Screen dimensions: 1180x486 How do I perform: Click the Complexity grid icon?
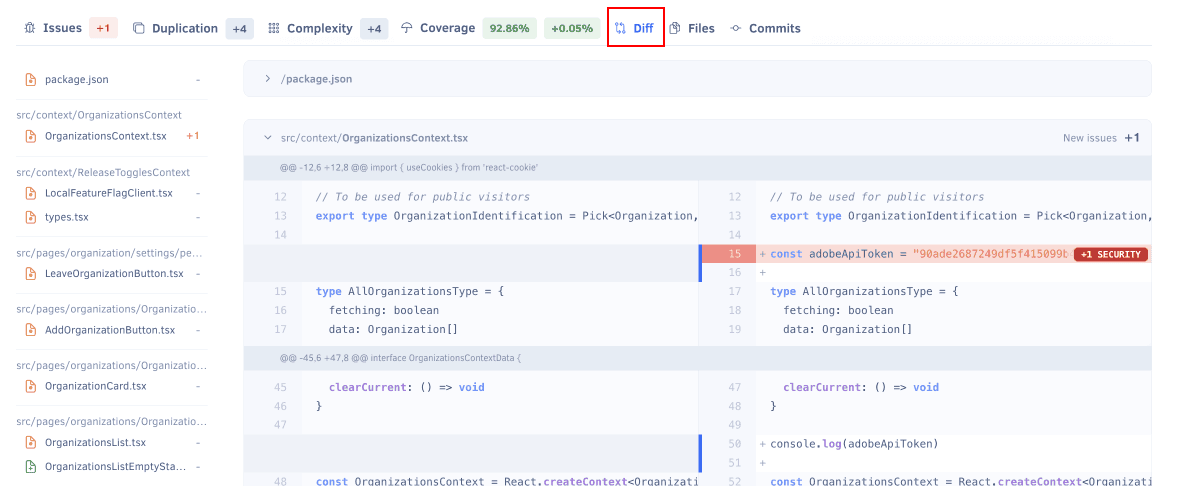click(274, 28)
